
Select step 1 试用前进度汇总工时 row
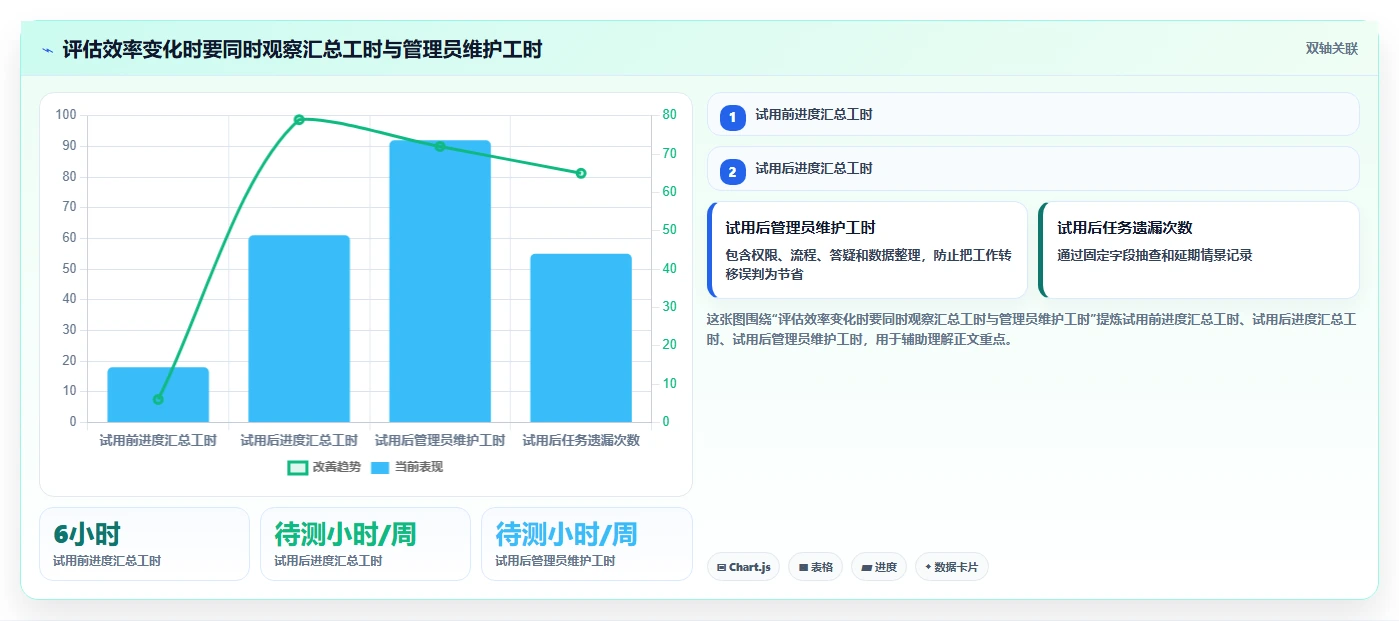[1033, 114]
